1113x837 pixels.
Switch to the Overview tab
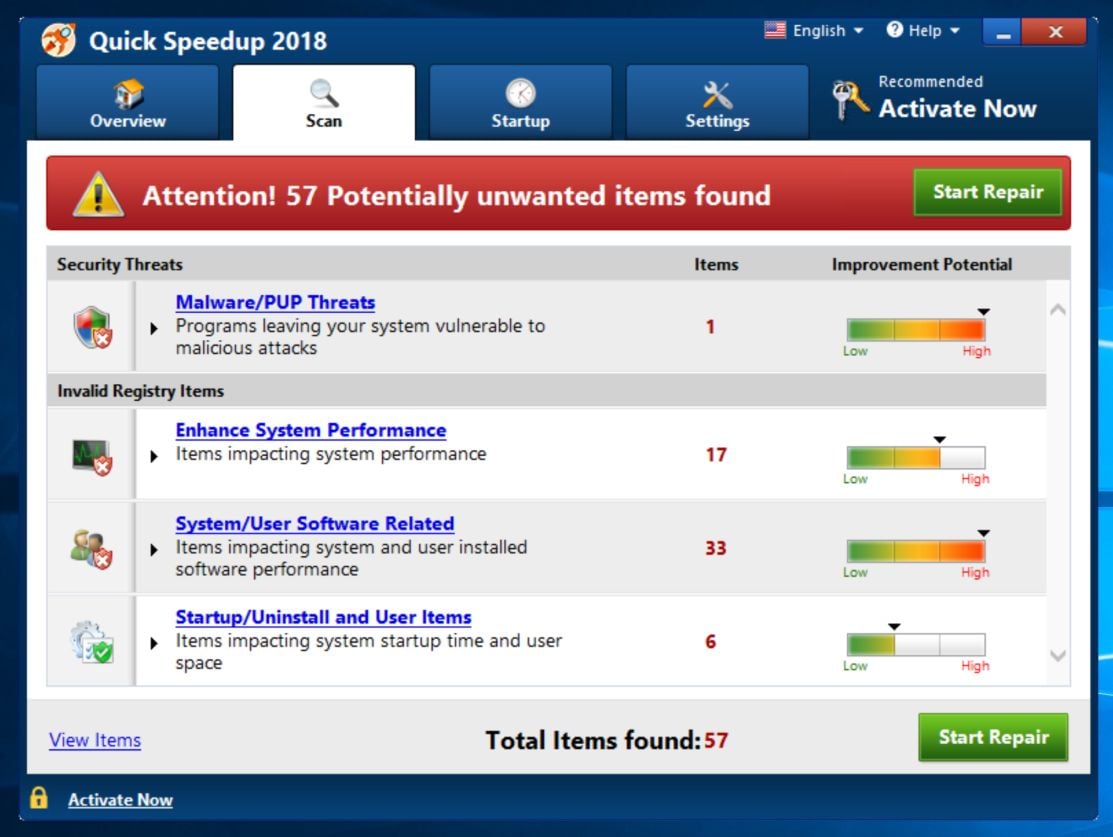tap(128, 102)
